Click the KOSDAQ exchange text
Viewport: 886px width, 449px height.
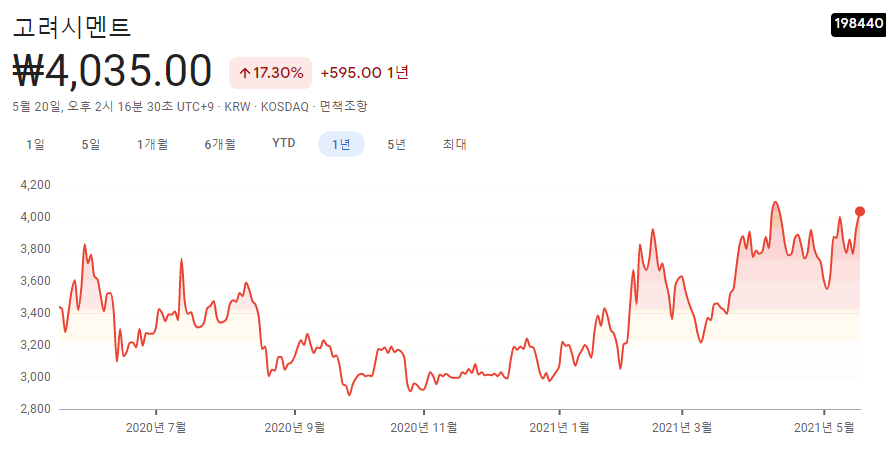click(285, 106)
